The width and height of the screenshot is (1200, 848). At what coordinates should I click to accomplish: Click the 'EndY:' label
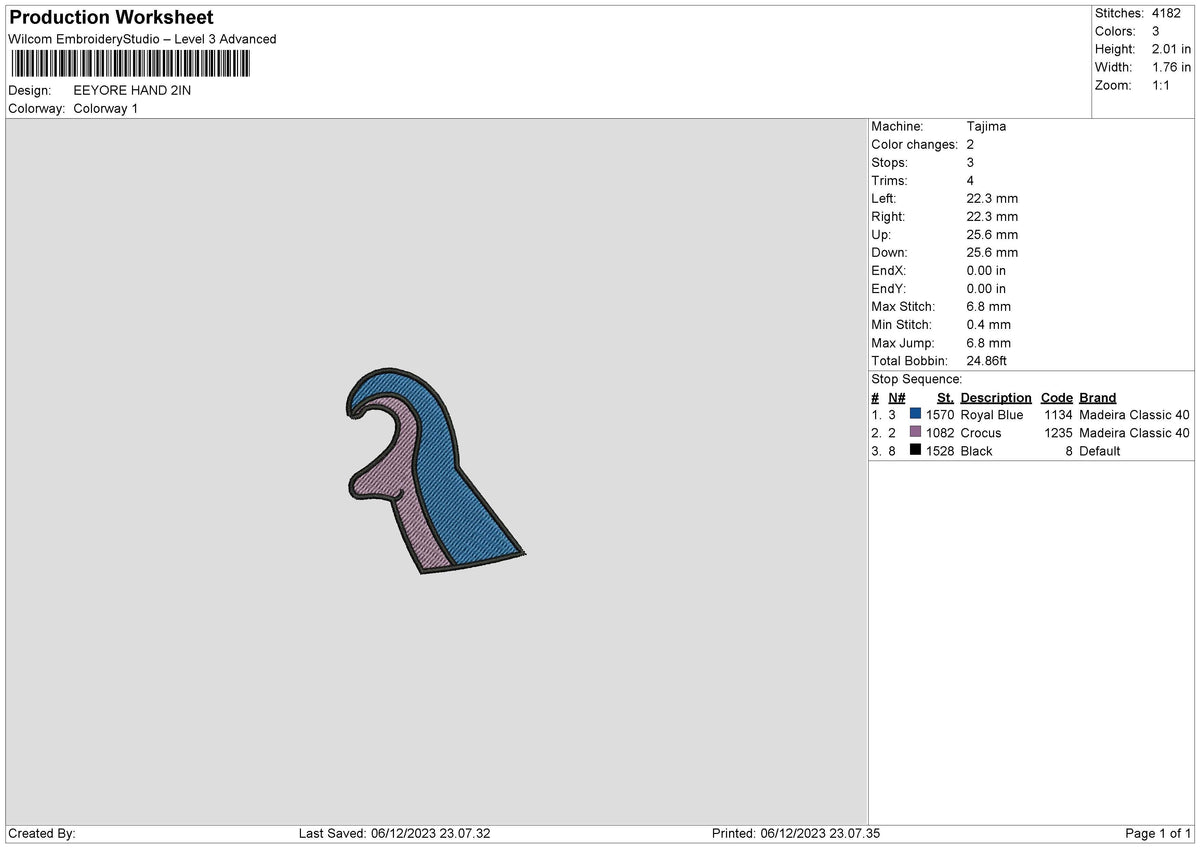(889, 288)
